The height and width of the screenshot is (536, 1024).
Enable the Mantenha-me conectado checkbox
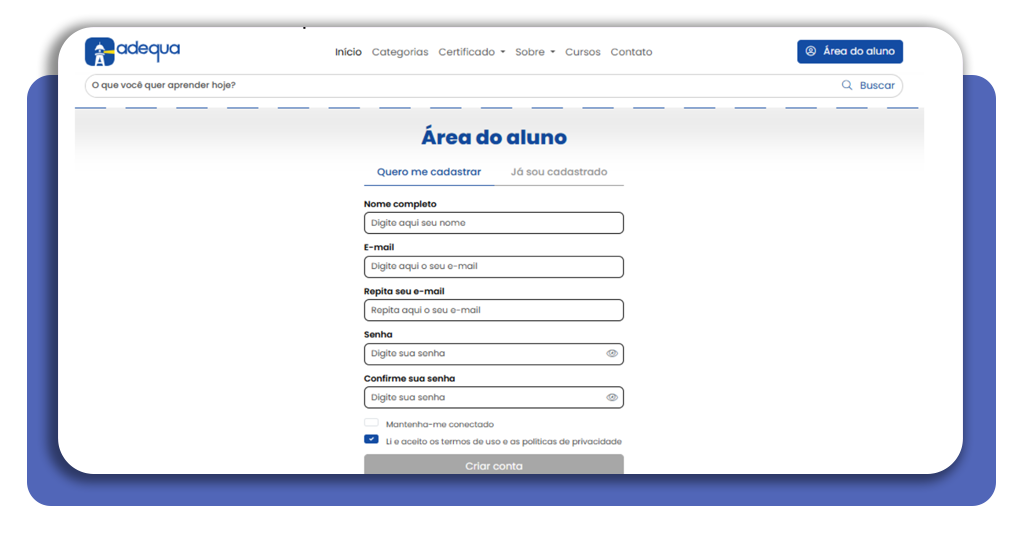tap(371, 424)
